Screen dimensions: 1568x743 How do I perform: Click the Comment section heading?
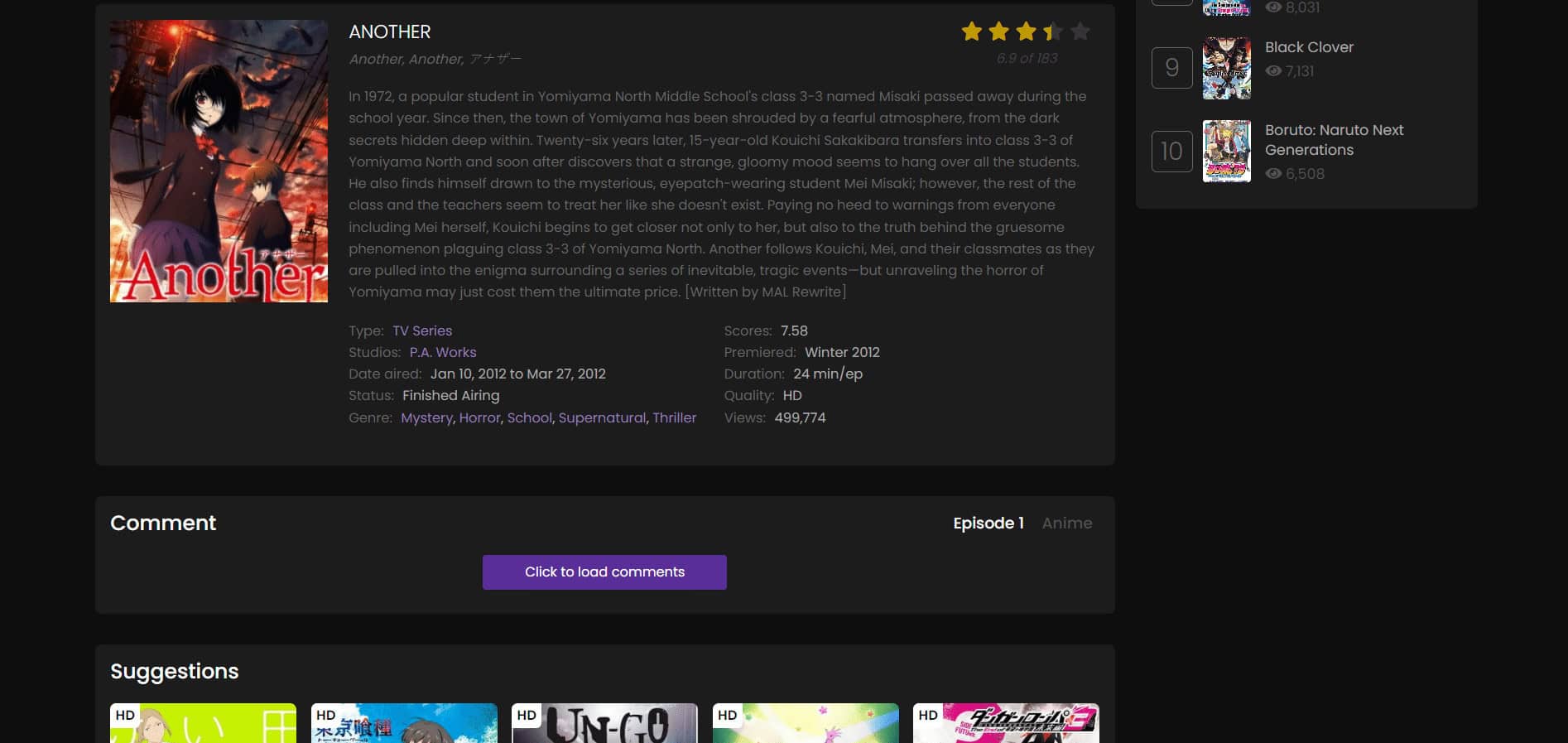(x=163, y=523)
